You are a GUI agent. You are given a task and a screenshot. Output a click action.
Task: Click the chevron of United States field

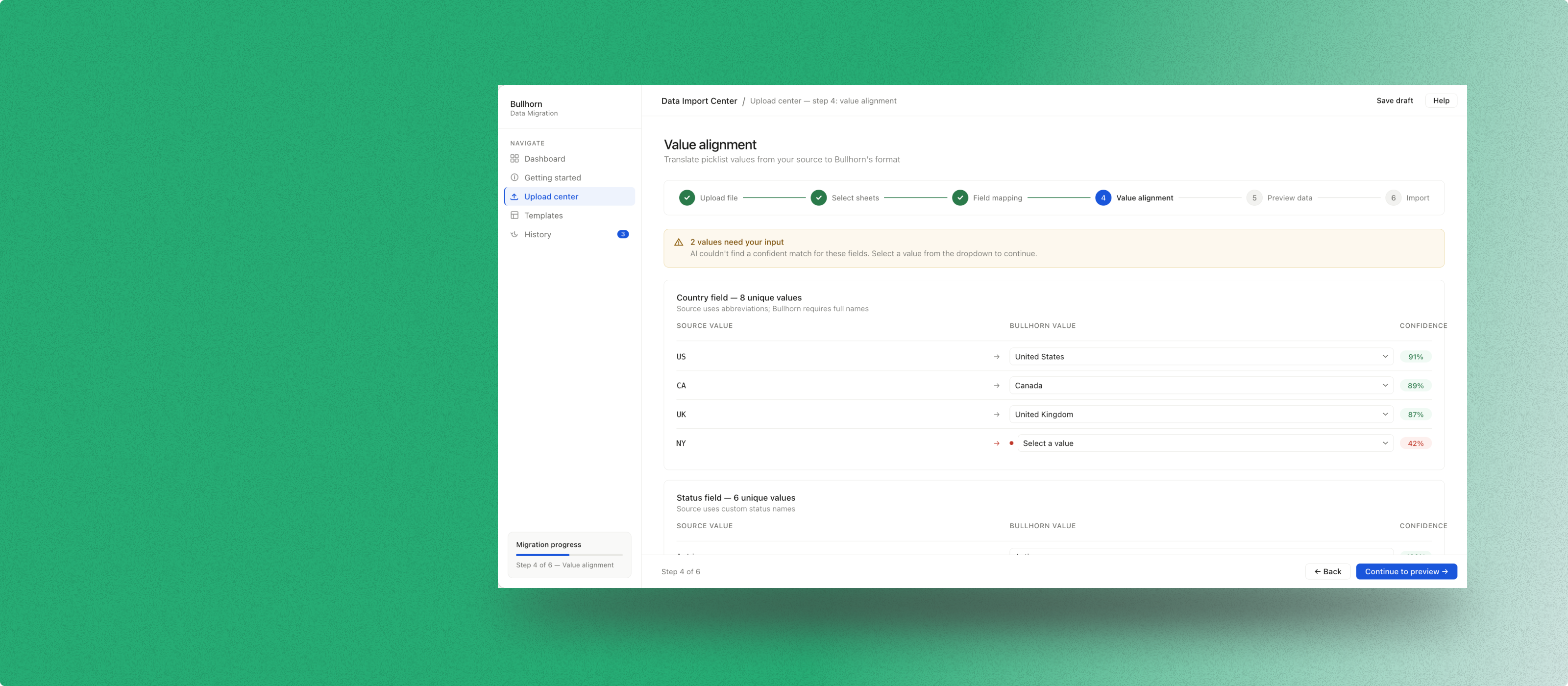(x=1385, y=357)
